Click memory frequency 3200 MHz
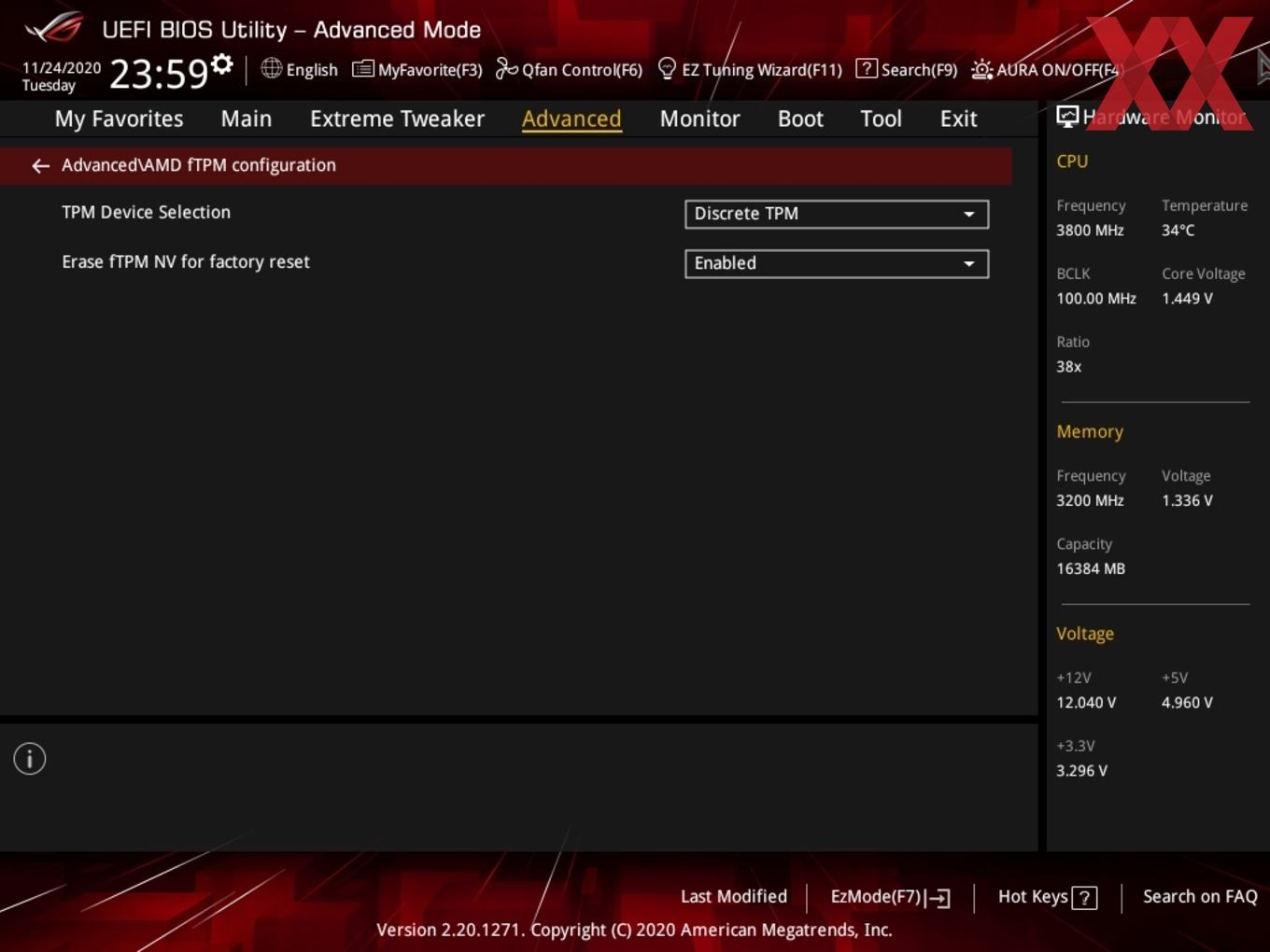This screenshot has height=952, width=1270. click(1090, 500)
